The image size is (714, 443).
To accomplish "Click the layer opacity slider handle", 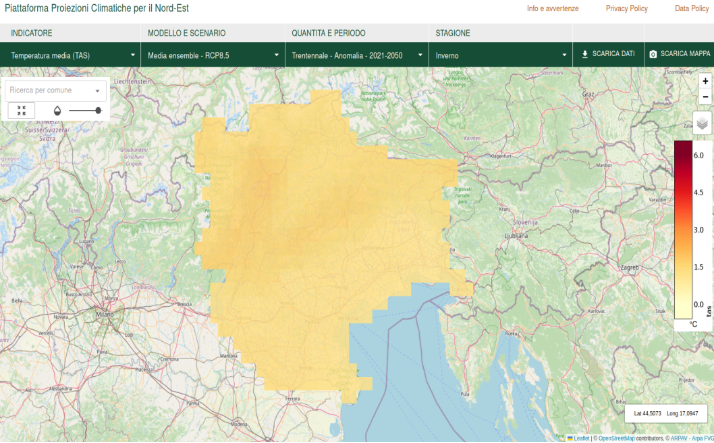I will [98, 110].
